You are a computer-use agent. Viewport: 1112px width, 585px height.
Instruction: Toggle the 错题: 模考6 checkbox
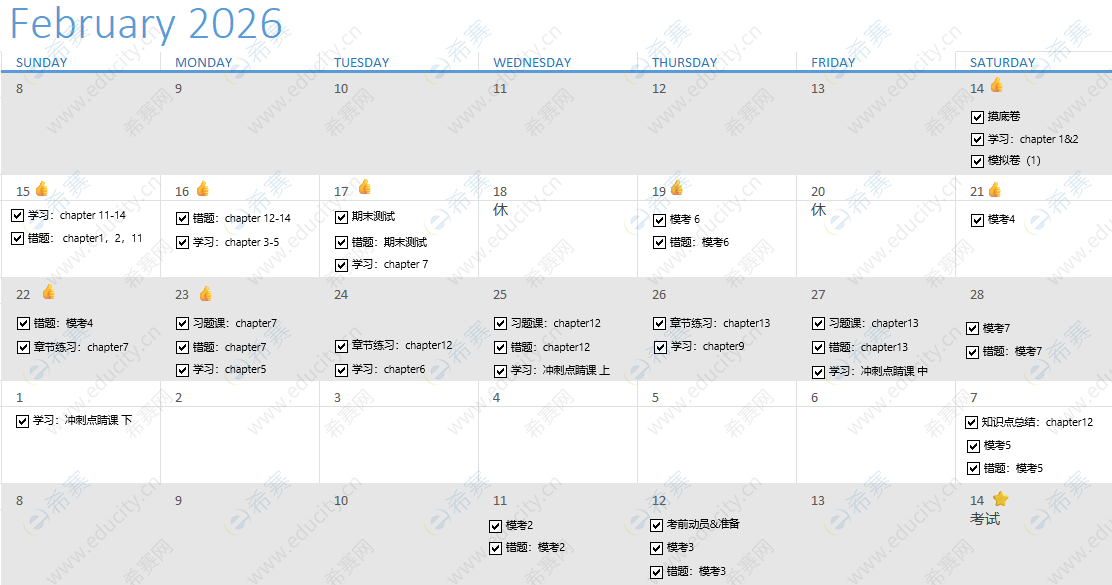(660, 243)
